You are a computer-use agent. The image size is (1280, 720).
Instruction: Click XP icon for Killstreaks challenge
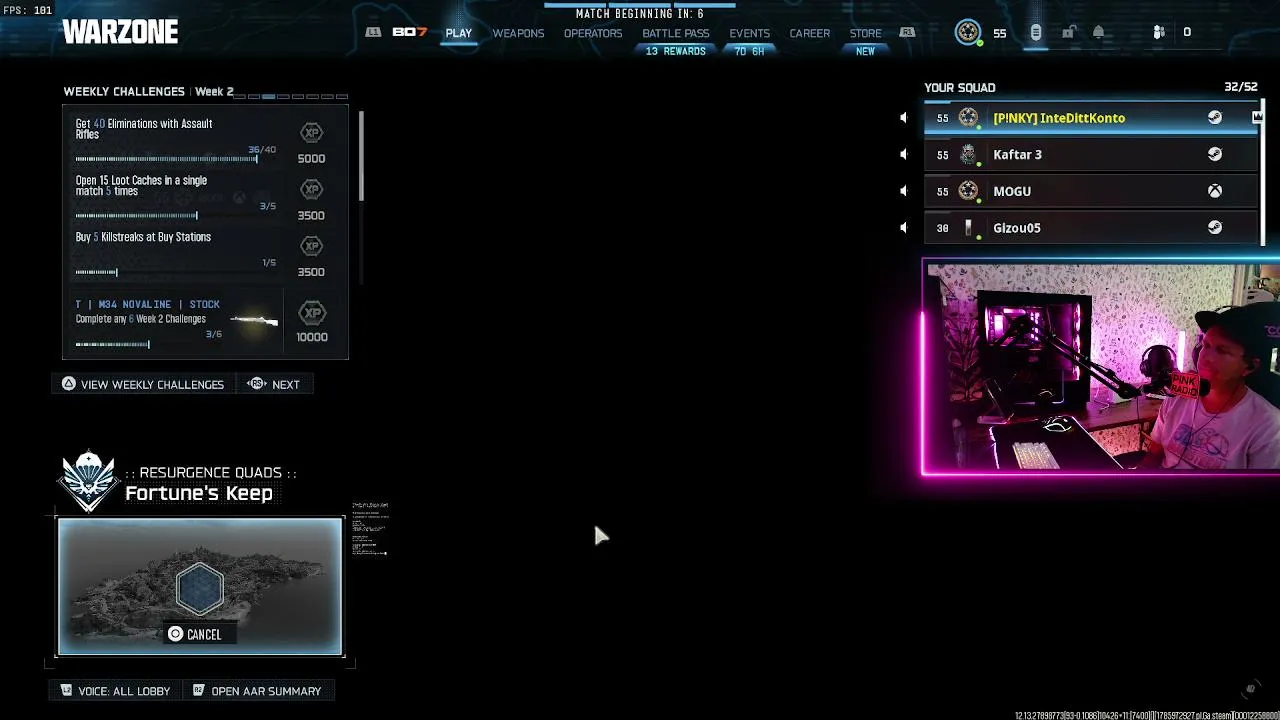click(x=311, y=247)
